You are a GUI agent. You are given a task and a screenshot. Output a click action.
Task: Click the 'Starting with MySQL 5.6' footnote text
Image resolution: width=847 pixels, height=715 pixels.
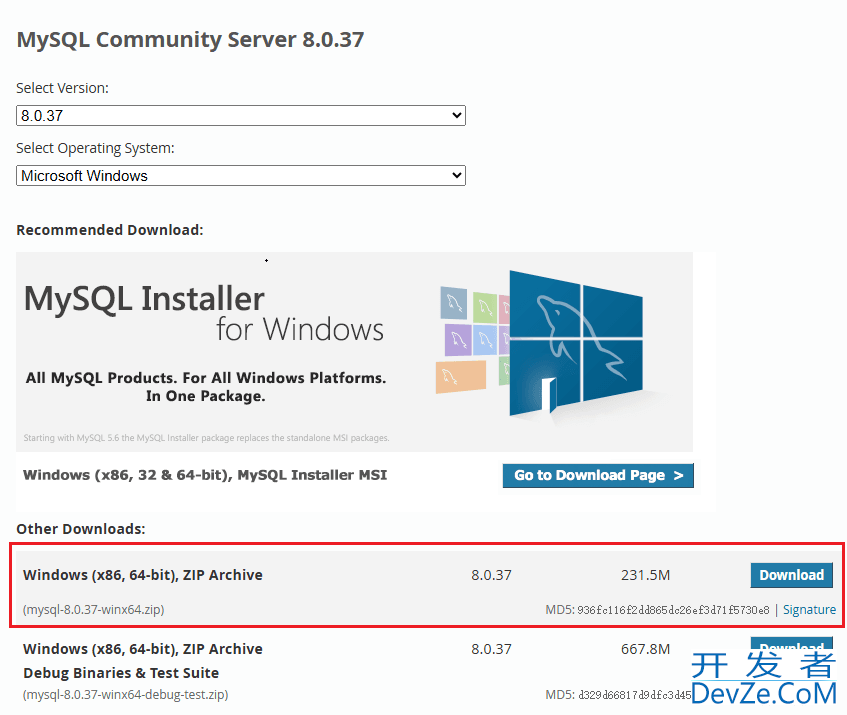(x=206, y=438)
